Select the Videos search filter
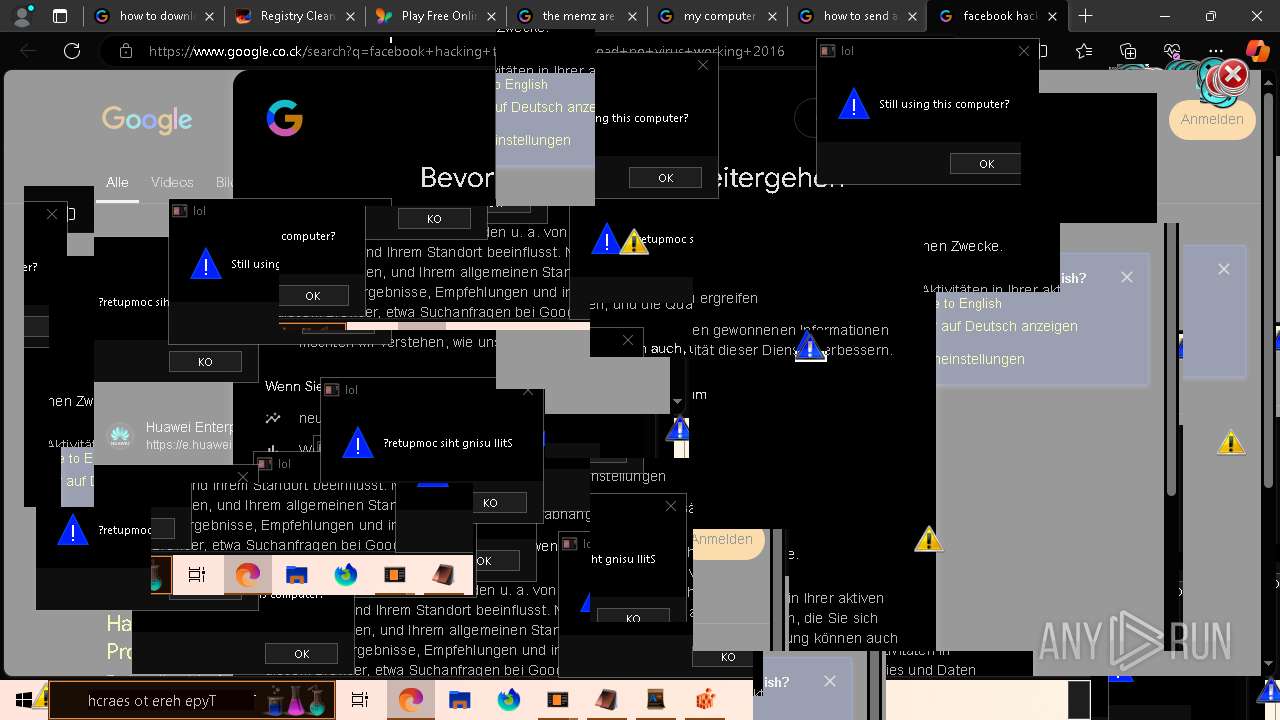Image resolution: width=1280 pixels, height=720 pixels. pyautogui.click(x=172, y=182)
